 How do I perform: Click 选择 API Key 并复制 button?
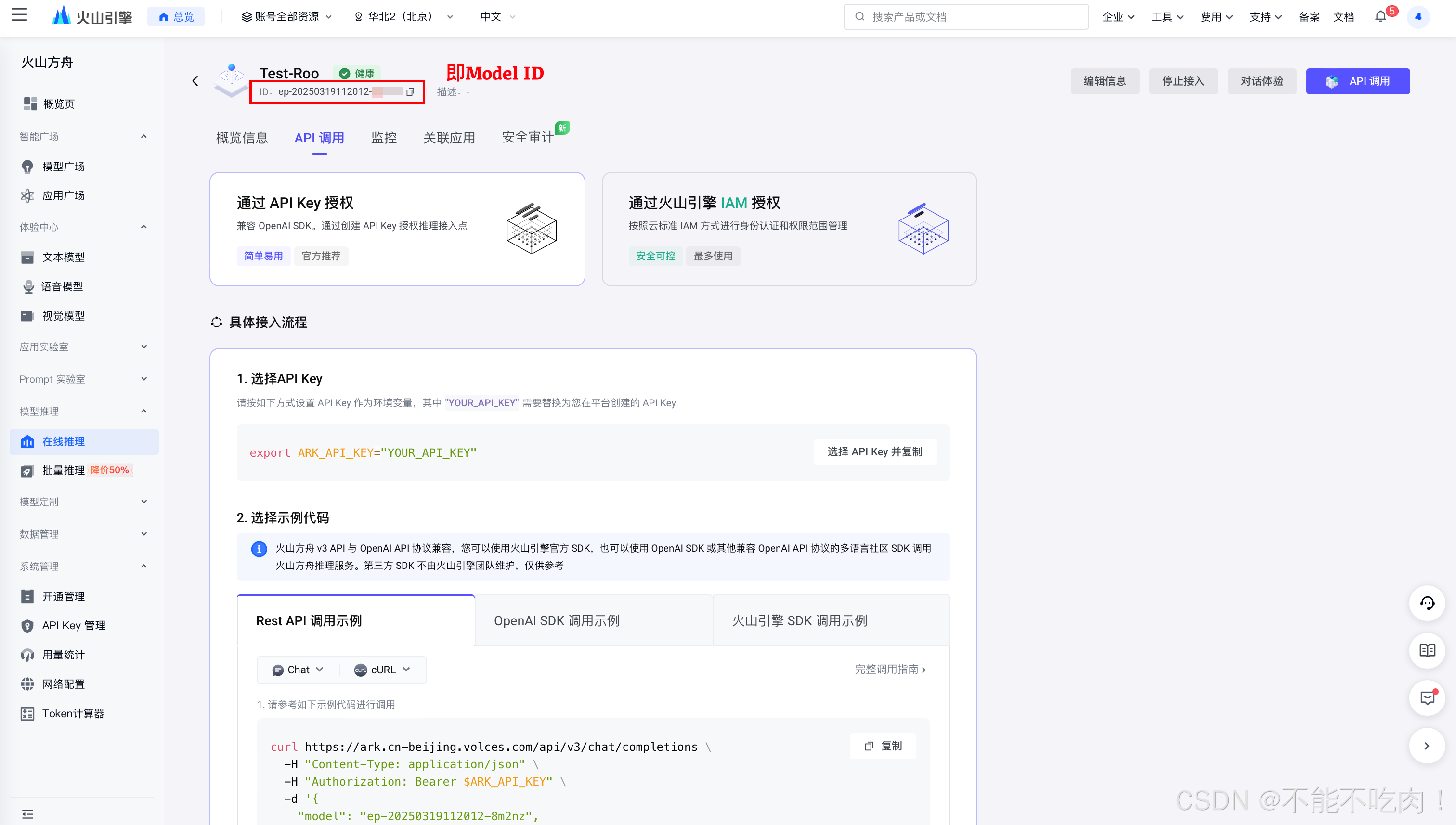(x=874, y=452)
